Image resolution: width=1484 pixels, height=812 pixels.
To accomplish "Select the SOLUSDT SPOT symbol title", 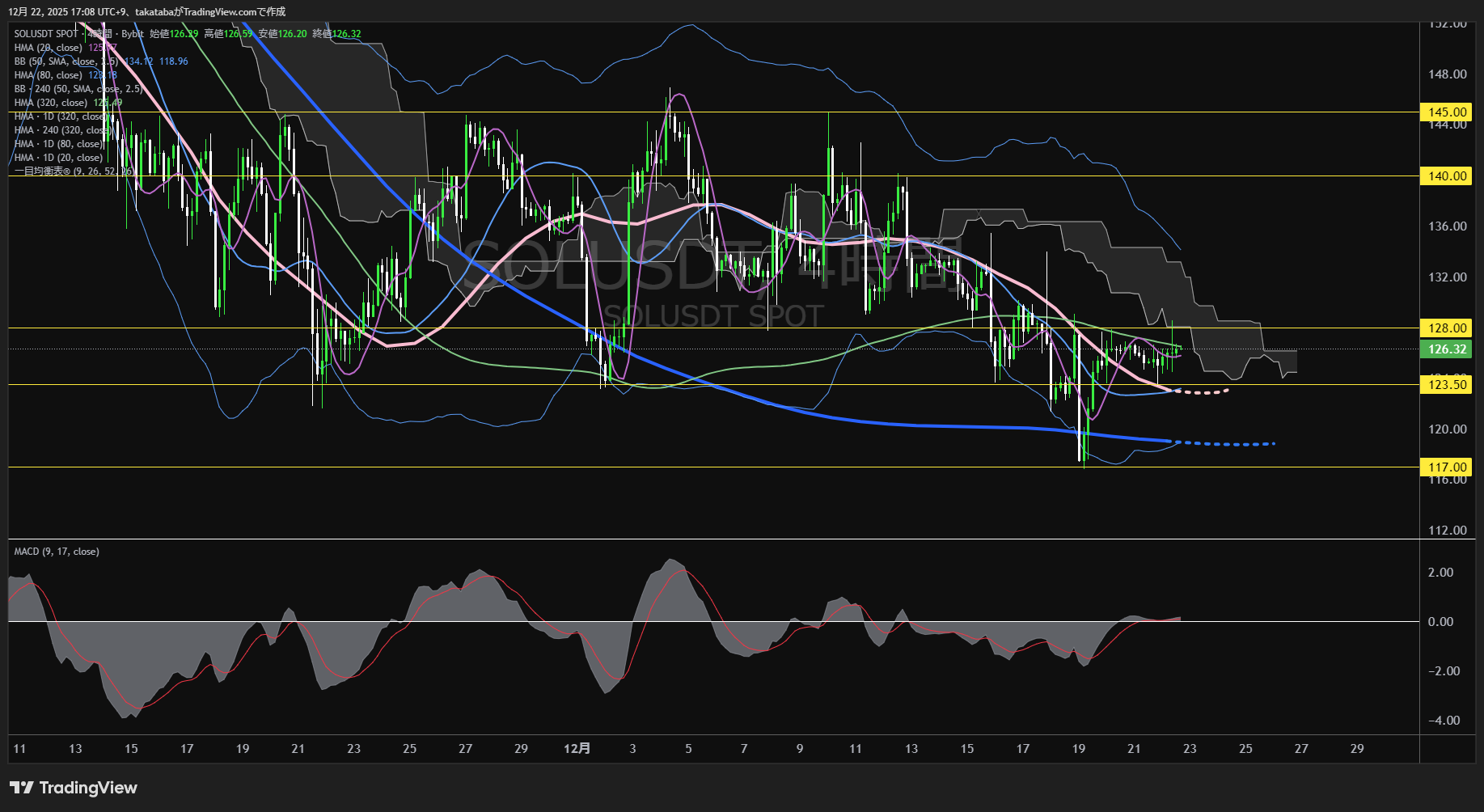I will 45,34.
